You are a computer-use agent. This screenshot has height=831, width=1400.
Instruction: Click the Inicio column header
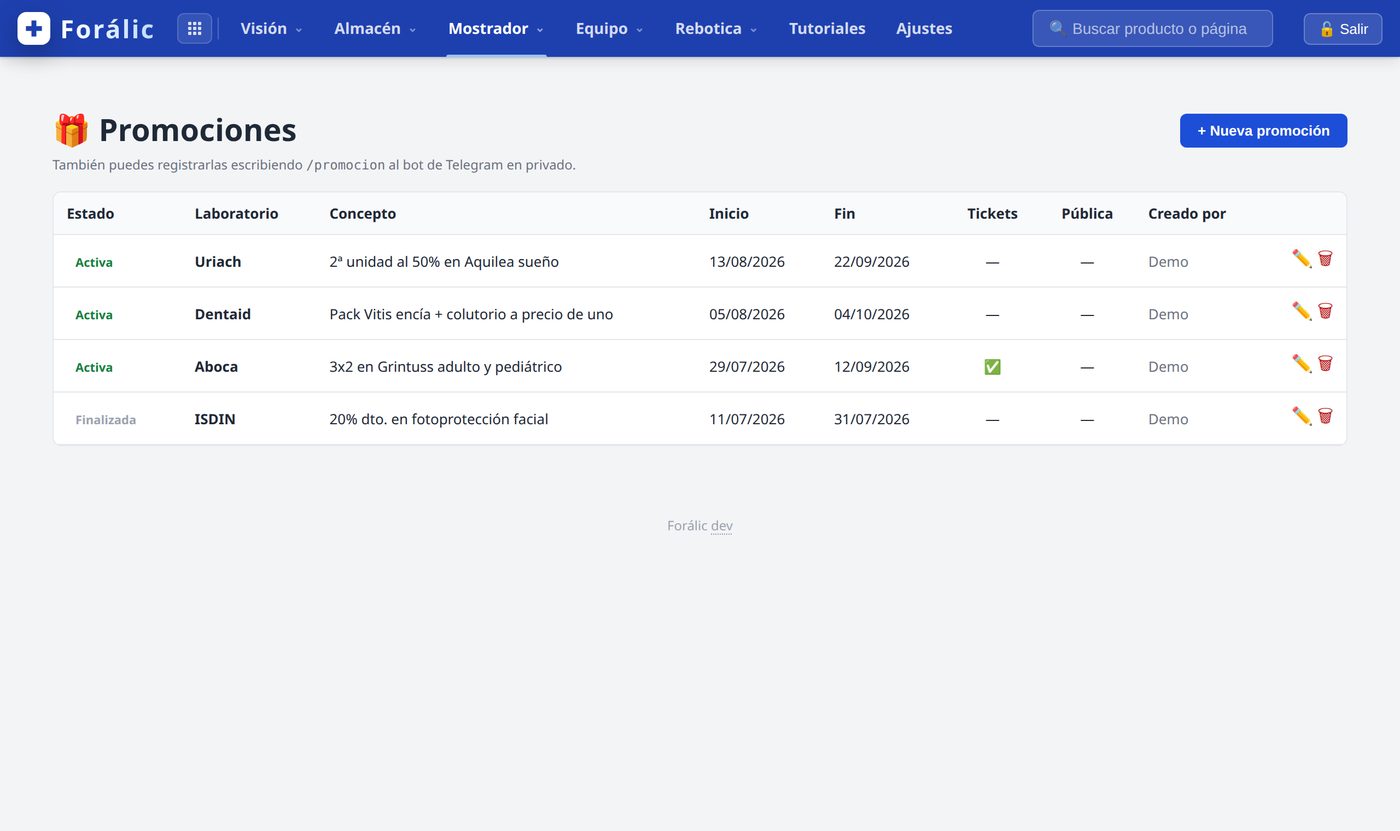[729, 214]
